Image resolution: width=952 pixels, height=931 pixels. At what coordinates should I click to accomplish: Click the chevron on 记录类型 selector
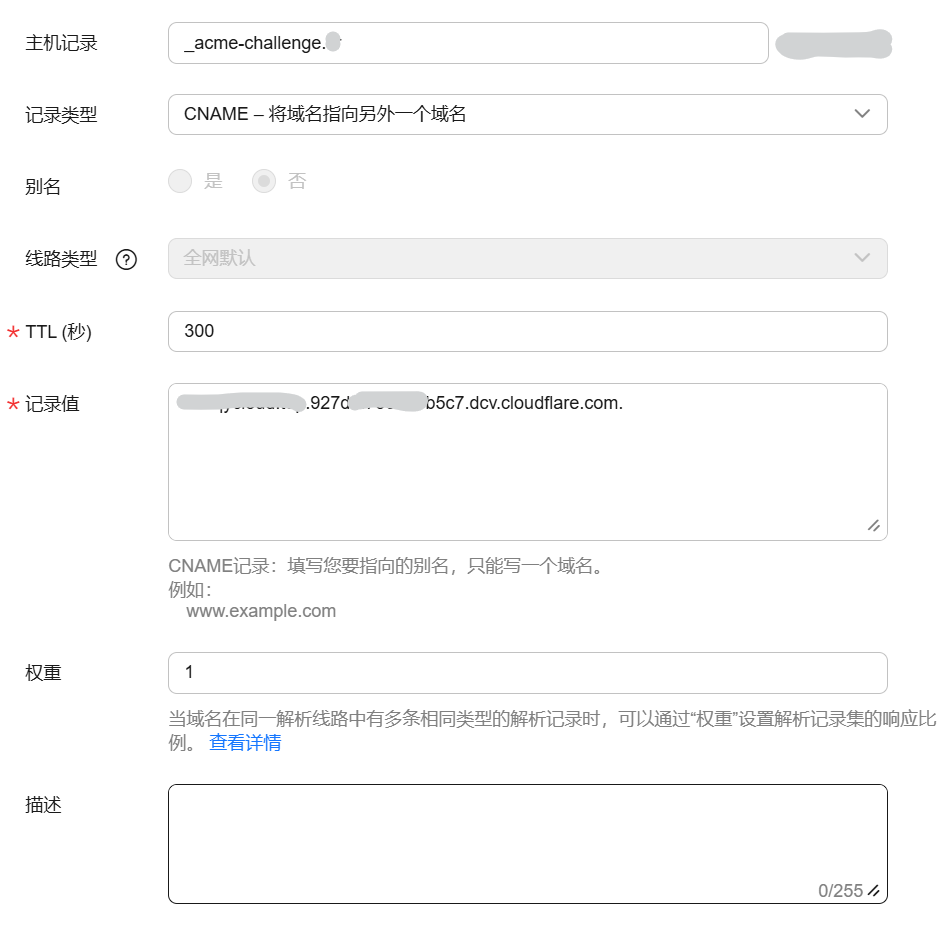tap(862, 114)
